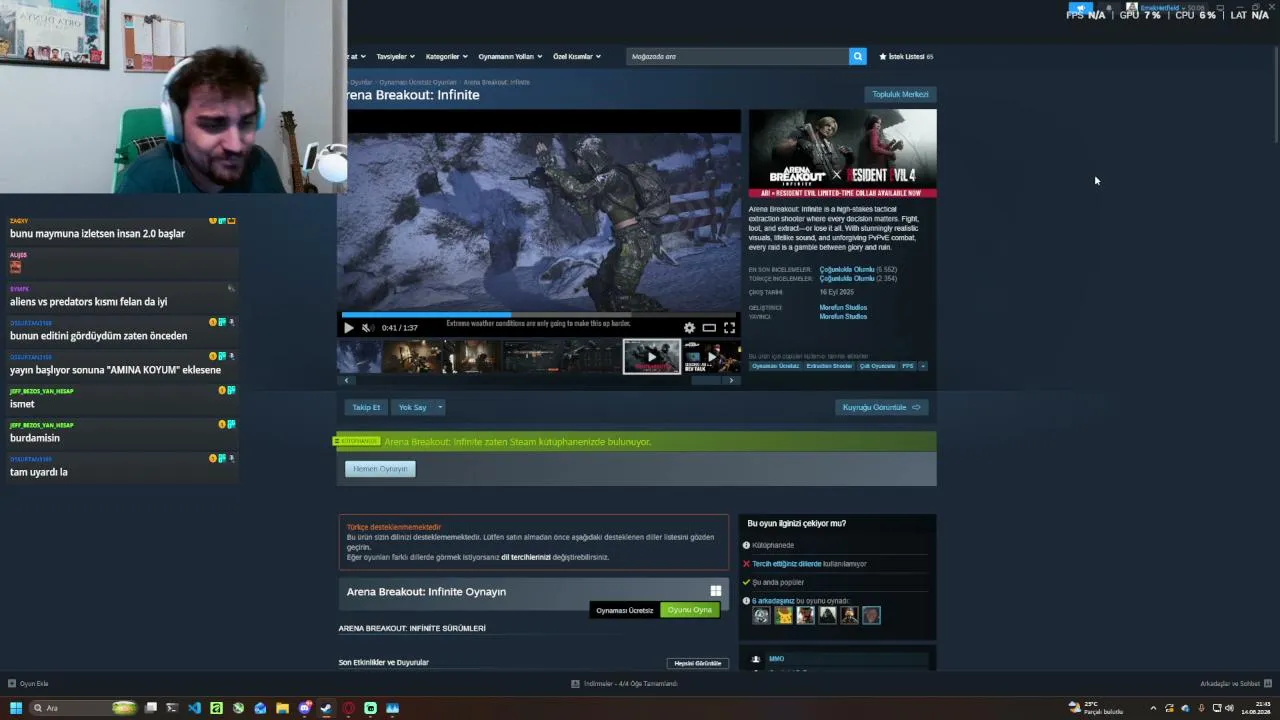Select the DEV TALK video thumbnail
This screenshot has height=720, width=1280.
click(712, 356)
